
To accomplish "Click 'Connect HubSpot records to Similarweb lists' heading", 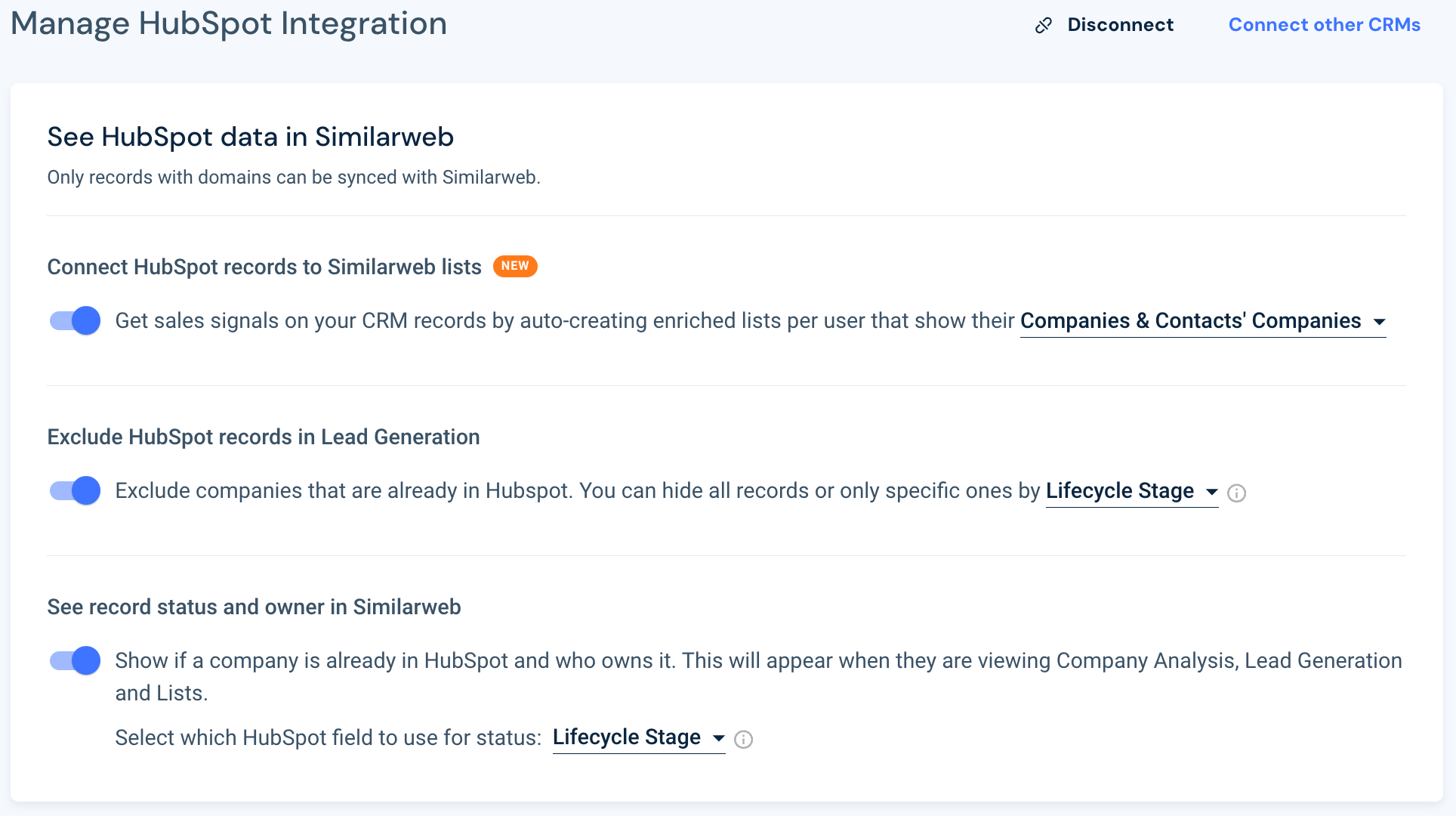I will click(x=264, y=267).
